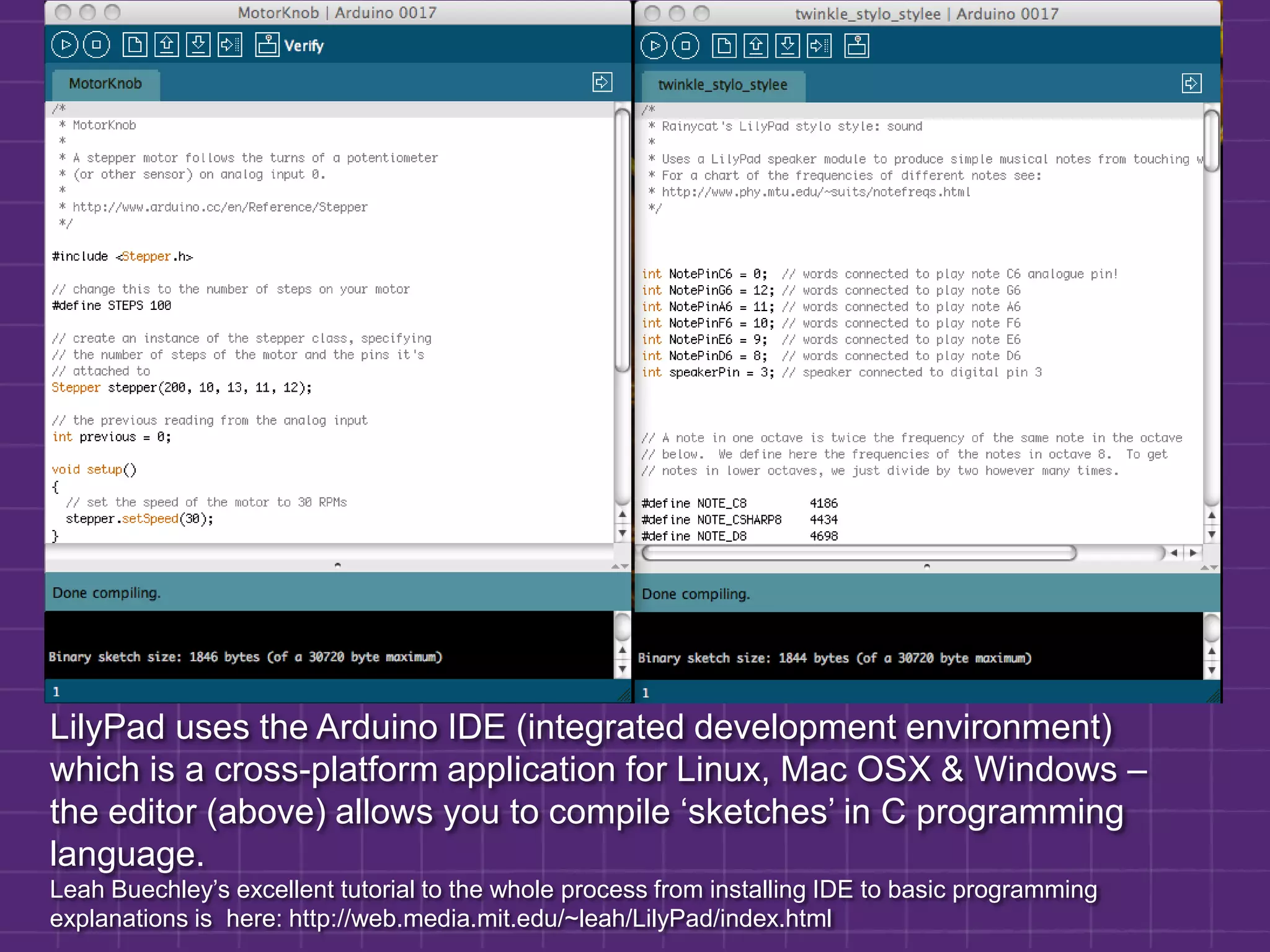Open Serial Monitor icon in MotorKnob toolbar
Viewport: 1270px width, 952px height.
pos(267,45)
